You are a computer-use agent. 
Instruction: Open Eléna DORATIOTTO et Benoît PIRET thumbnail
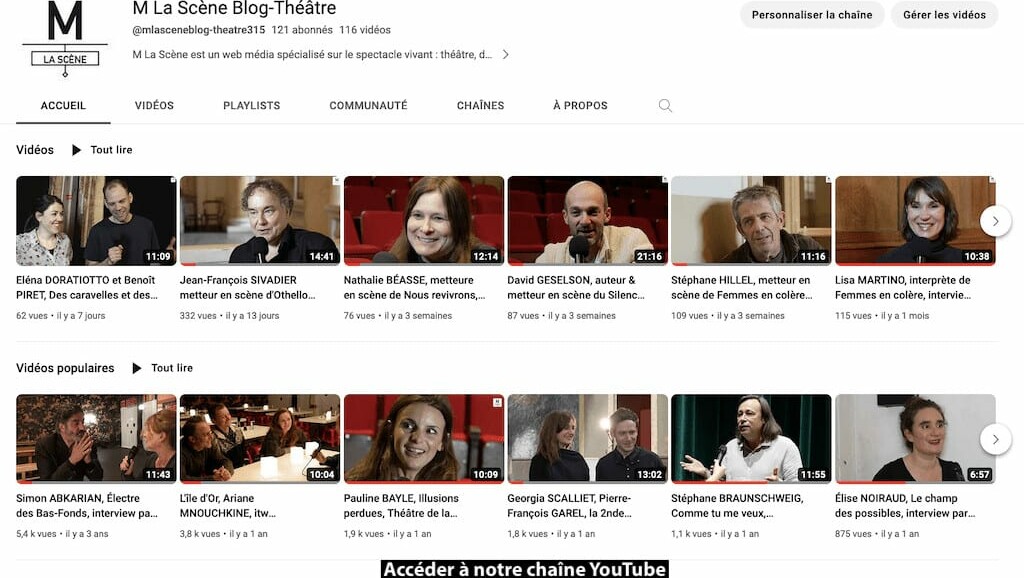click(x=96, y=221)
